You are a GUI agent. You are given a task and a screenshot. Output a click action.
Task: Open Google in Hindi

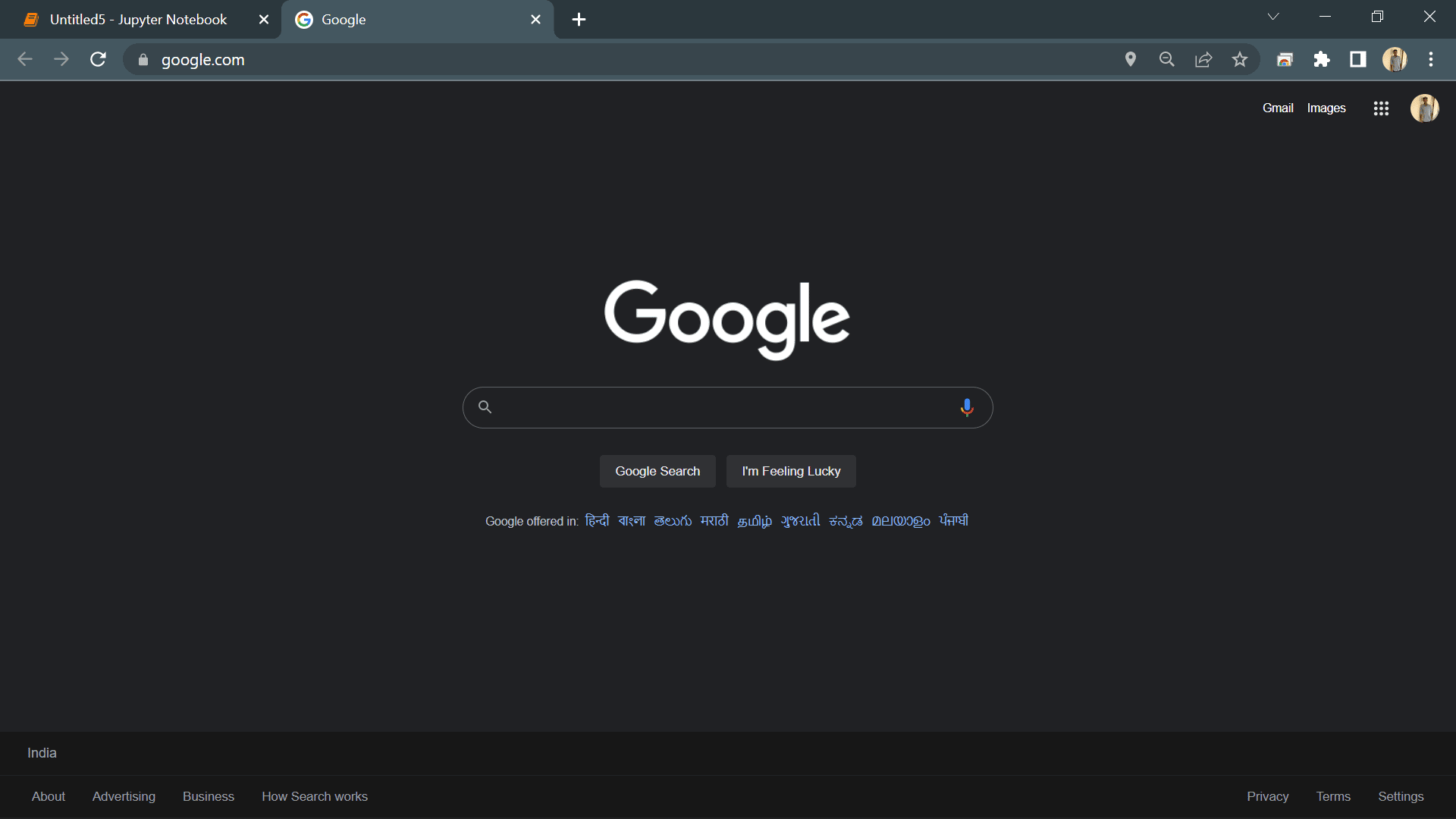(597, 521)
